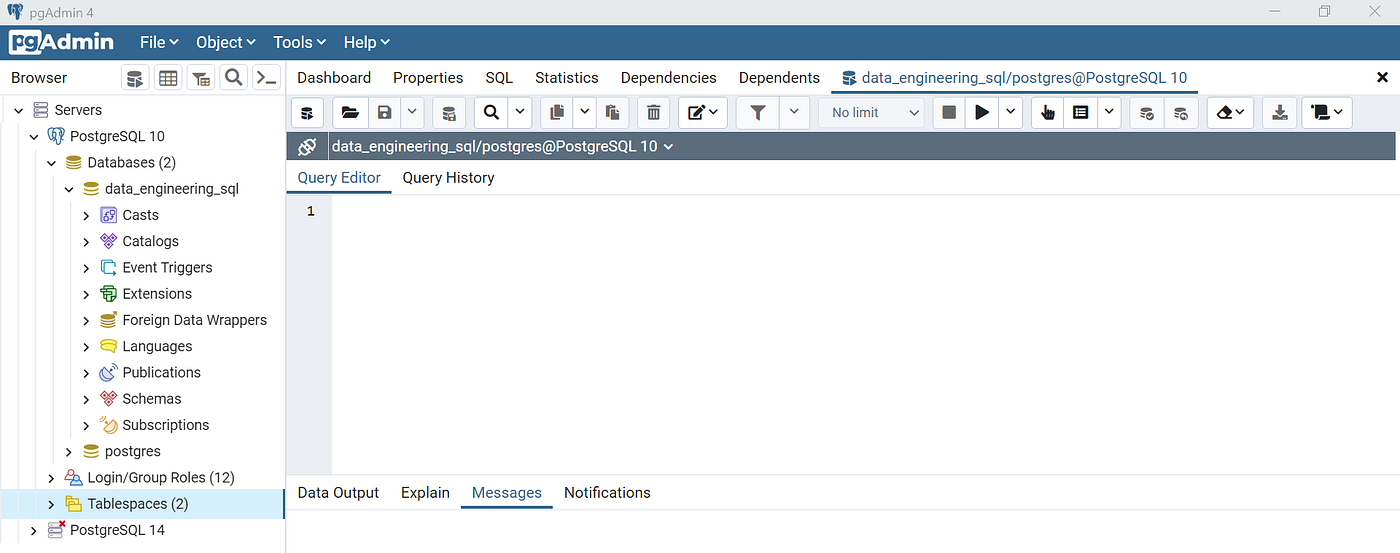Click the query tool database icon in toolbar
1400x553 pixels.
click(x=307, y=113)
